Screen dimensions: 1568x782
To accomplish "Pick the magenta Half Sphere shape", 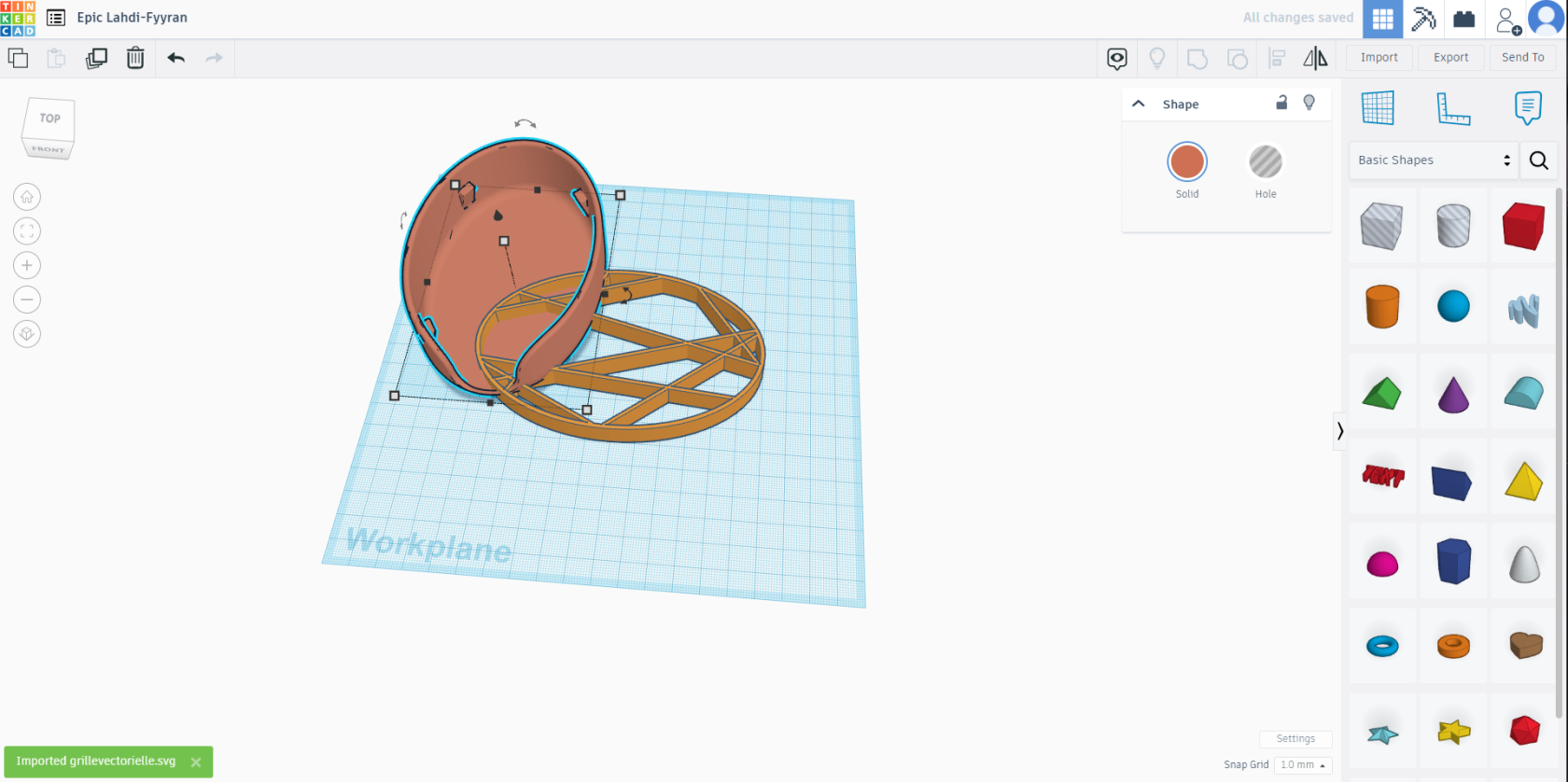I will coord(1382,564).
